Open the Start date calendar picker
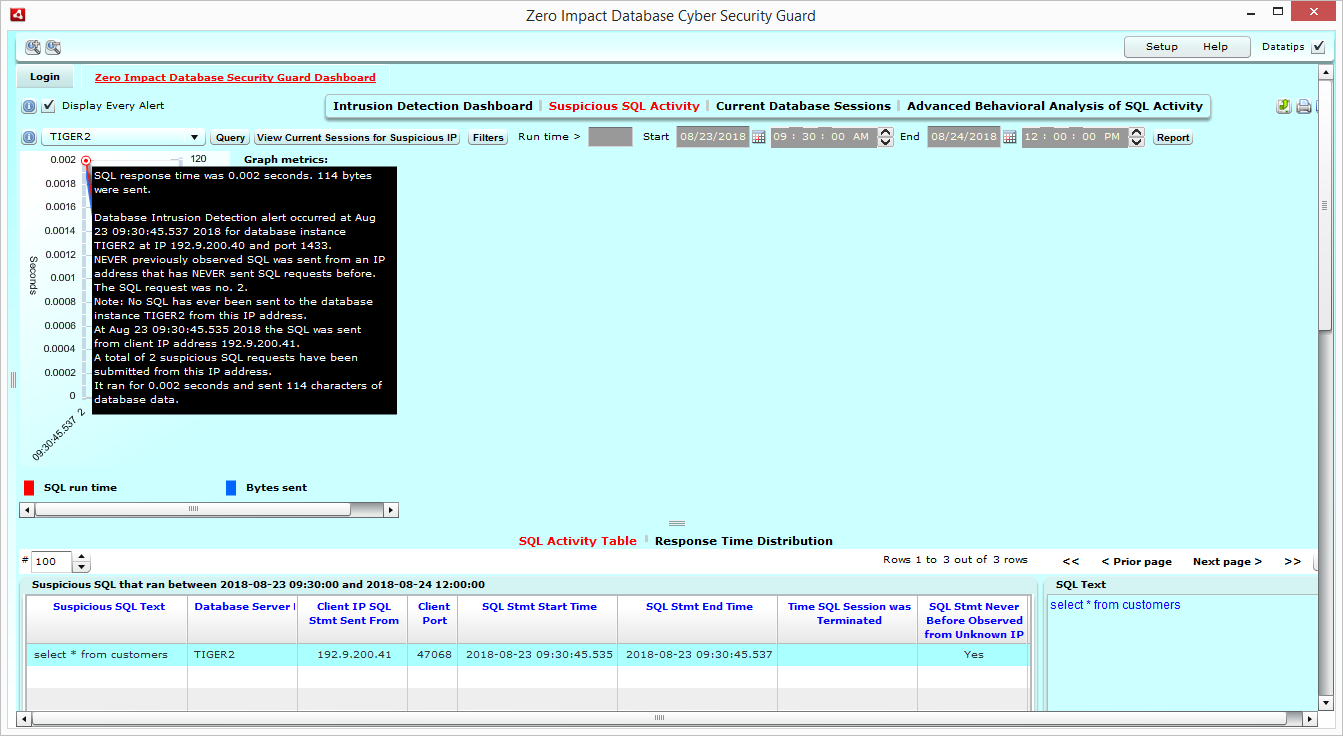Viewport: 1343px width, 736px height. [759, 137]
